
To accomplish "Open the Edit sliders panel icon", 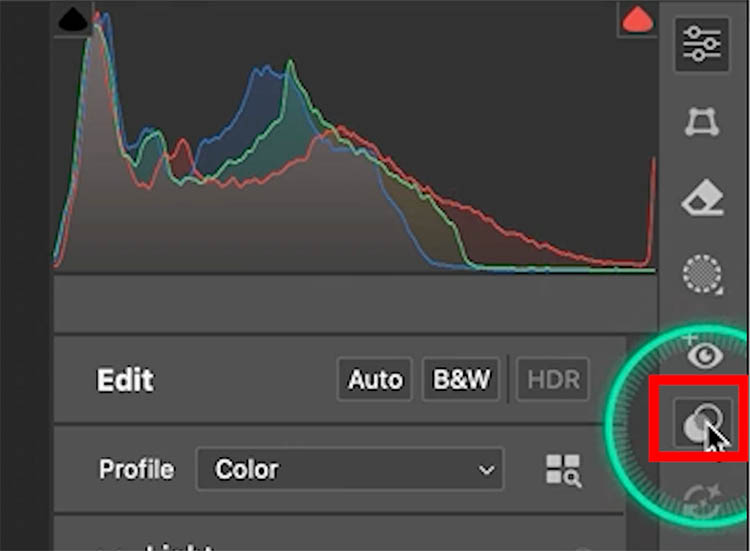I will click(x=702, y=45).
